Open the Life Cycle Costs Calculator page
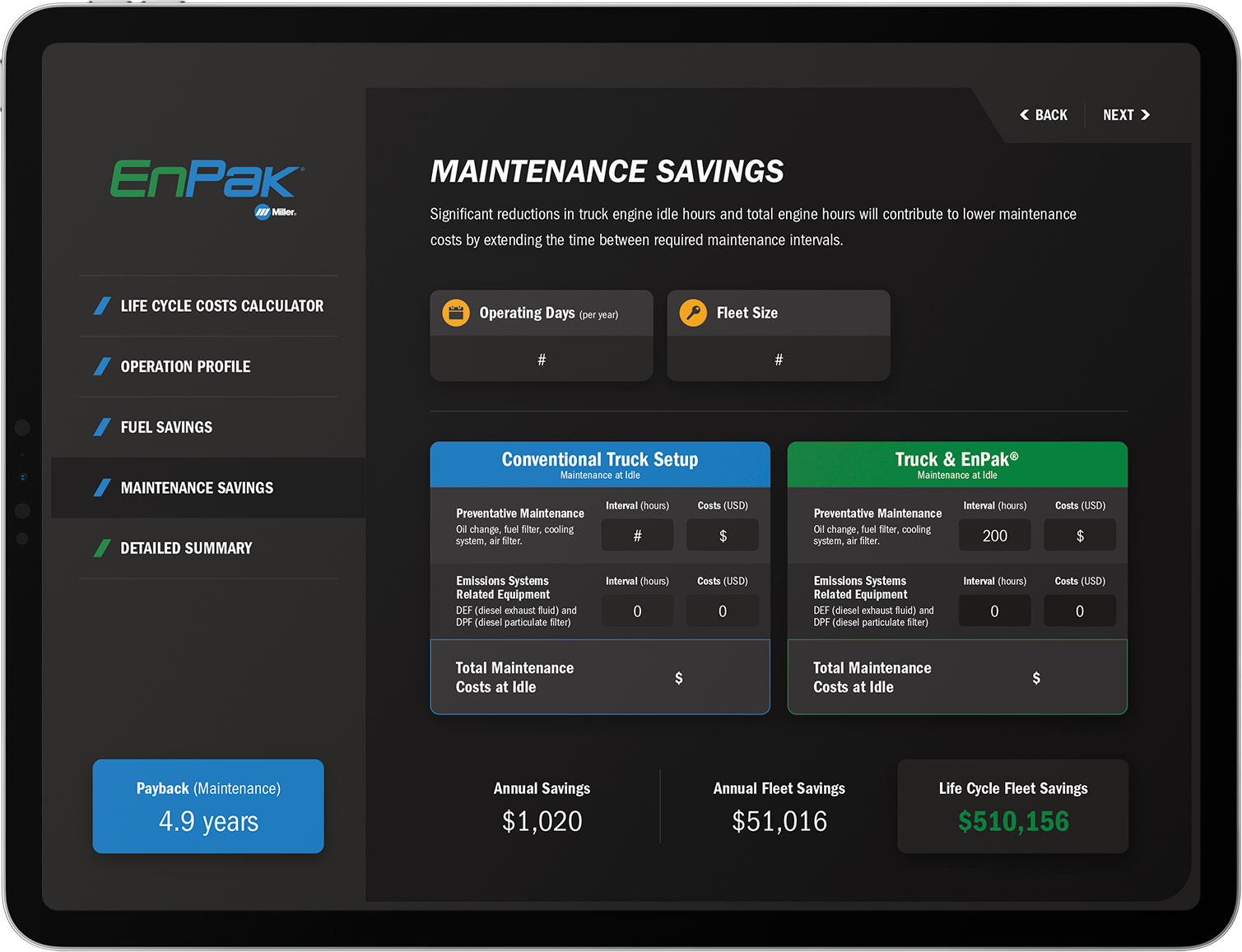Viewport: 1242px width, 952px height. tap(208, 306)
